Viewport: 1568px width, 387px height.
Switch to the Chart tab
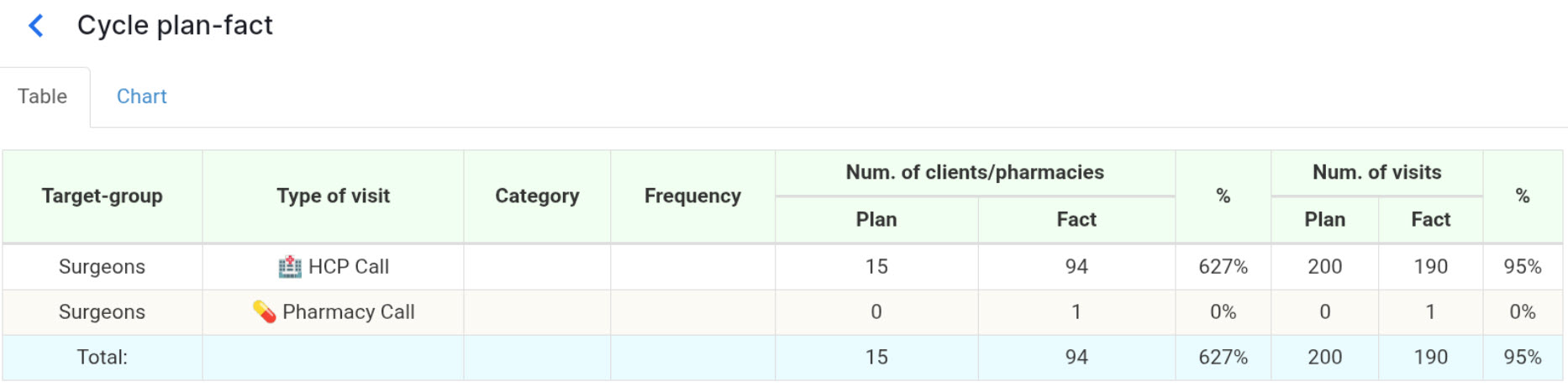coord(141,97)
